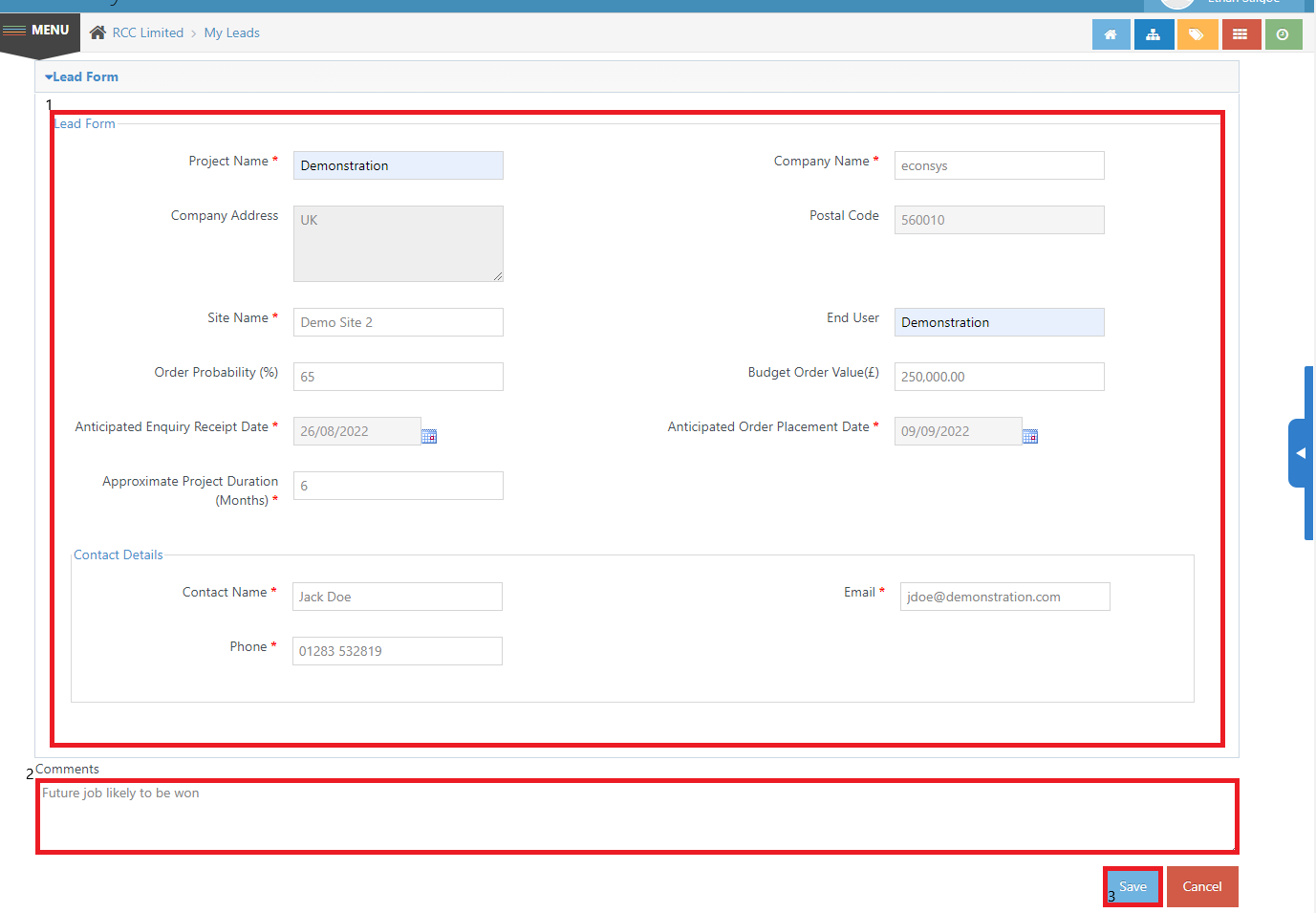
Task: Click the orange tags icon
Action: tap(1197, 34)
